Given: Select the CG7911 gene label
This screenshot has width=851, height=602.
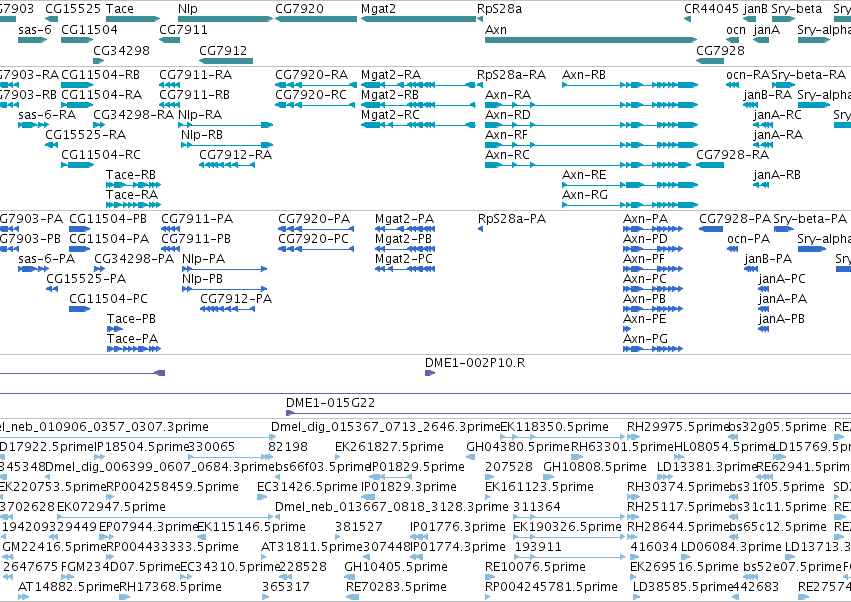Looking at the screenshot, I should [183, 30].
